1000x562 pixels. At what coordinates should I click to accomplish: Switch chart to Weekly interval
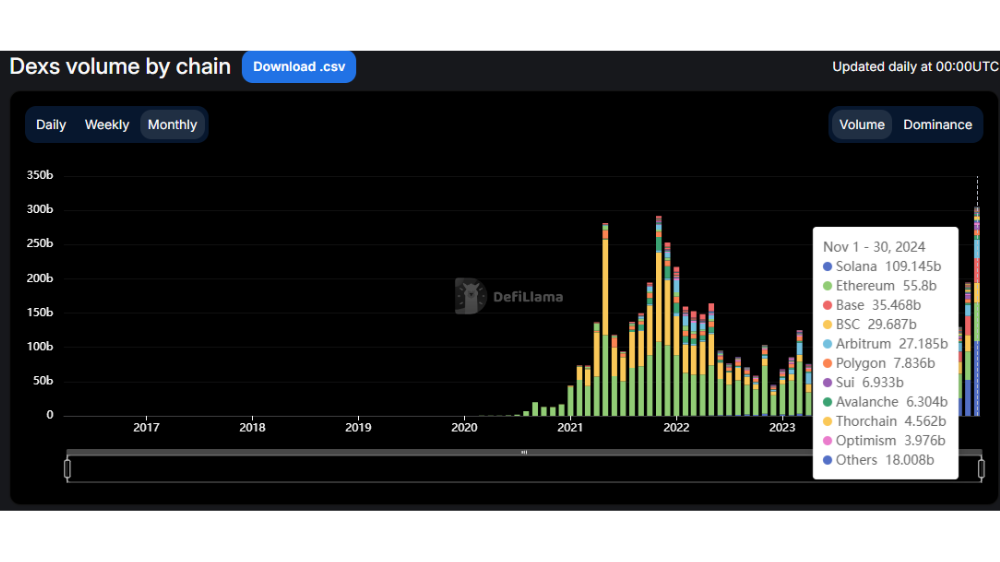coord(107,124)
